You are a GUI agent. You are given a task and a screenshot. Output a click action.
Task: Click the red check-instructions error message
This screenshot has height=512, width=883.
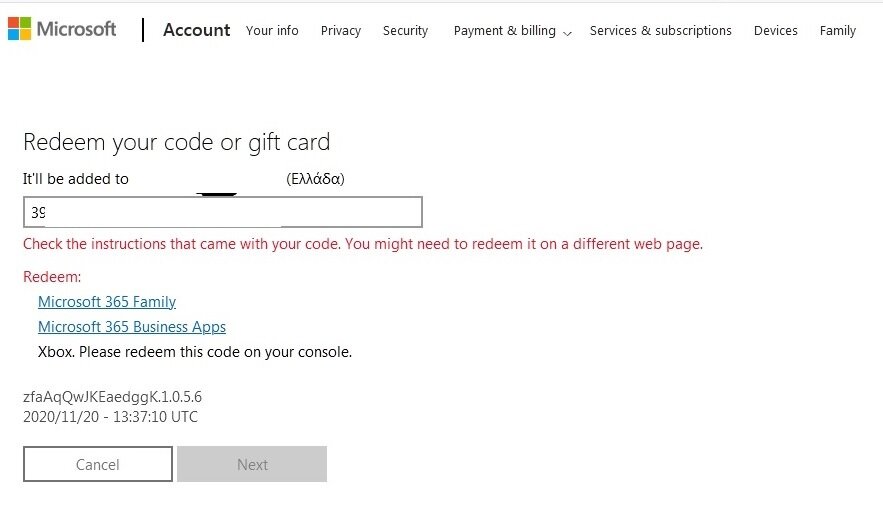tap(362, 244)
